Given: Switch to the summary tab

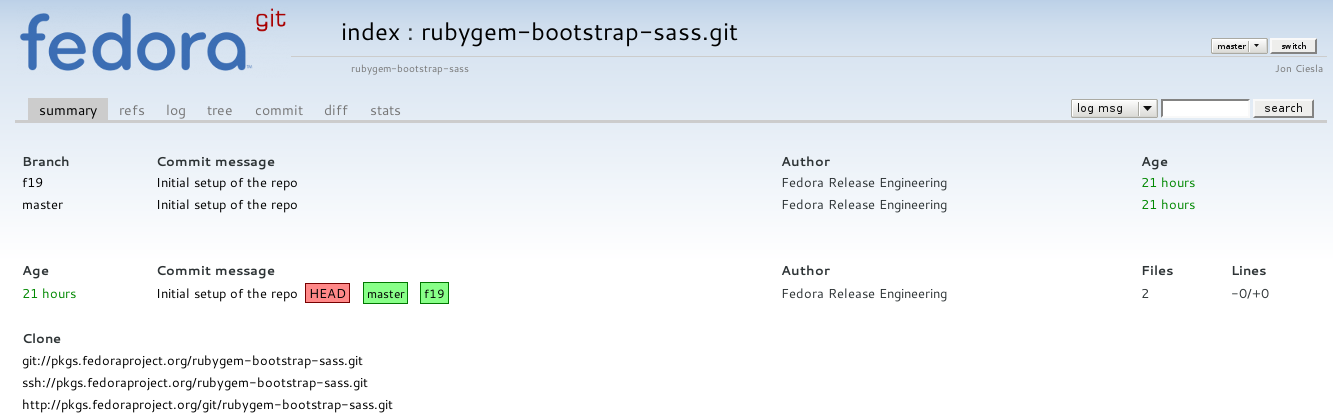Looking at the screenshot, I should 68,111.
